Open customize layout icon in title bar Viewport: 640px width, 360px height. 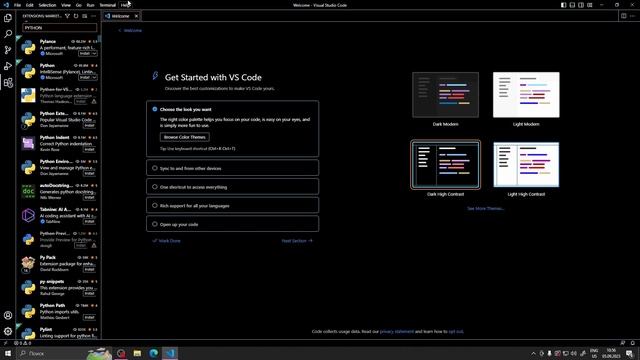pyautogui.click(x=590, y=5)
